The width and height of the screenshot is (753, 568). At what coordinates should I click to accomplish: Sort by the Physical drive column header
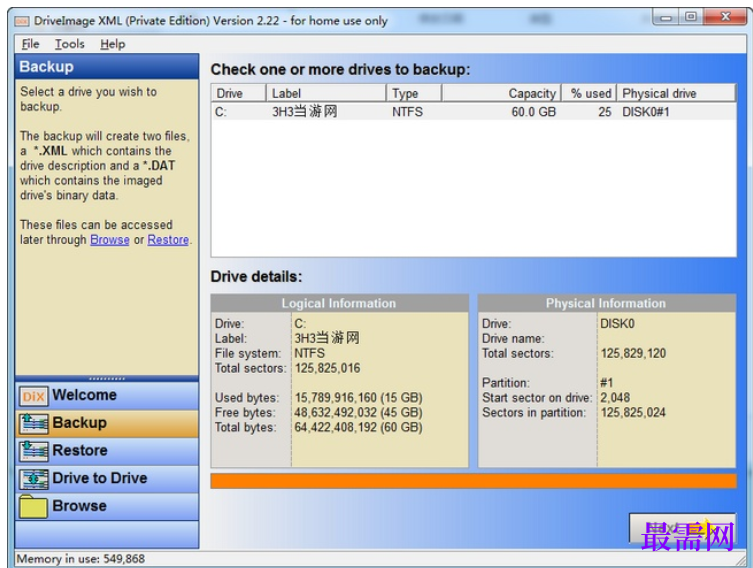tap(676, 93)
